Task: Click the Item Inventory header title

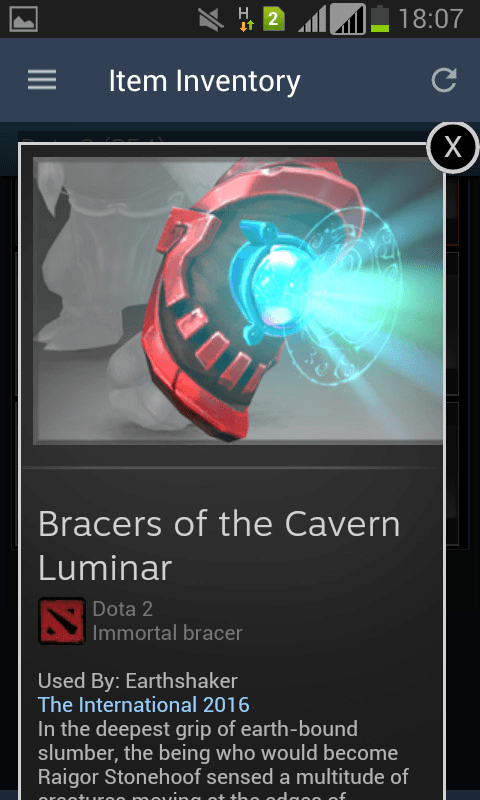Action: pos(205,81)
